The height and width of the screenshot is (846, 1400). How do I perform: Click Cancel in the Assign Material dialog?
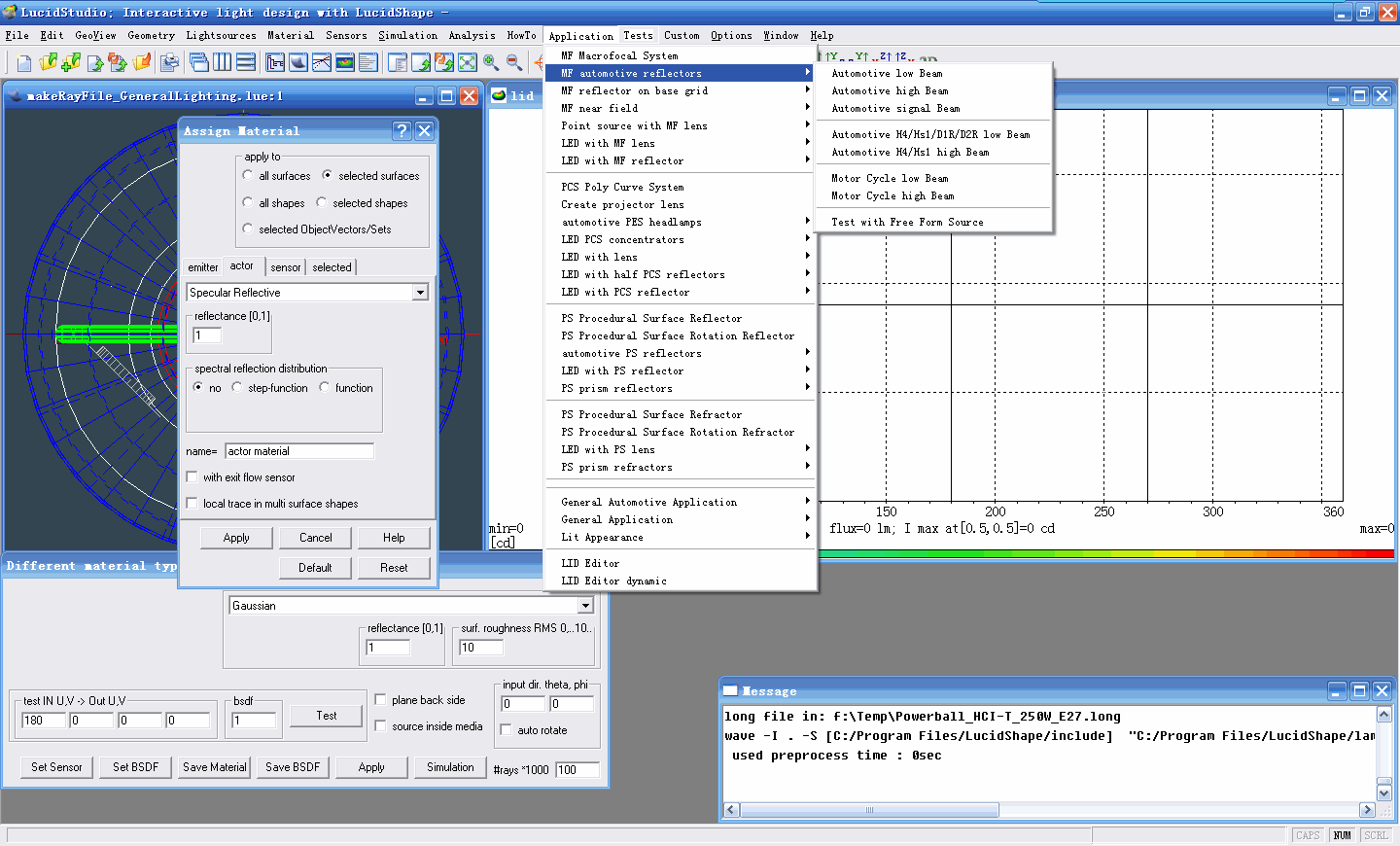click(x=315, y=538)
